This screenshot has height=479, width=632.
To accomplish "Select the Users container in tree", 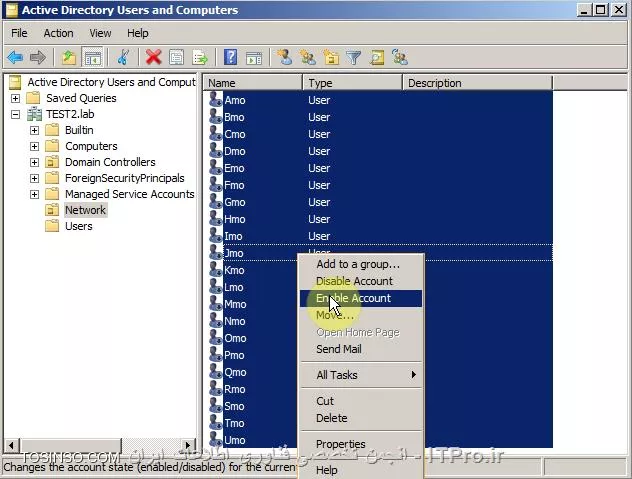I will point(79,226).
